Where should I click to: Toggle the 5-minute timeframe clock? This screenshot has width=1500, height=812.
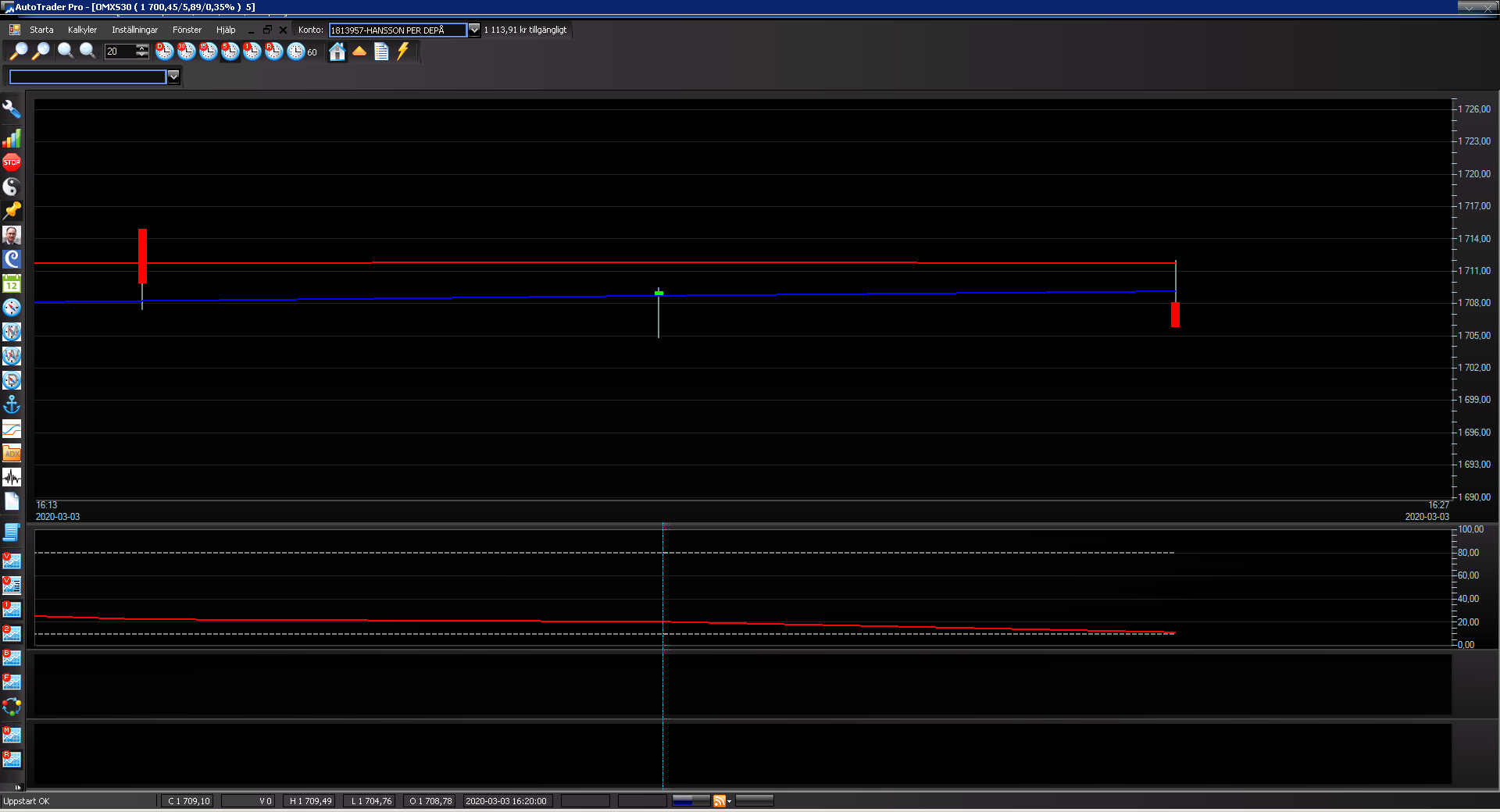(x=230, y=52)
